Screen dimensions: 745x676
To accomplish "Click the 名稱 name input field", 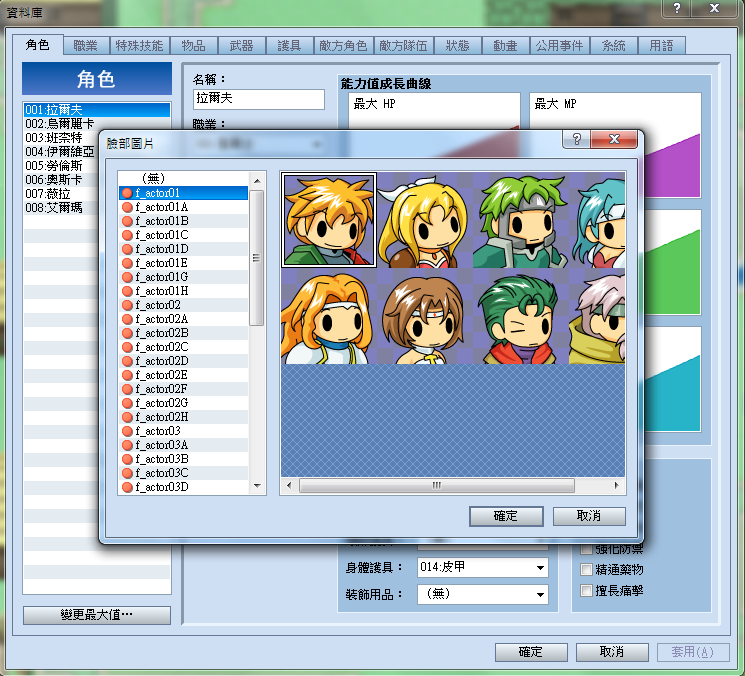I will click(259, 99).
